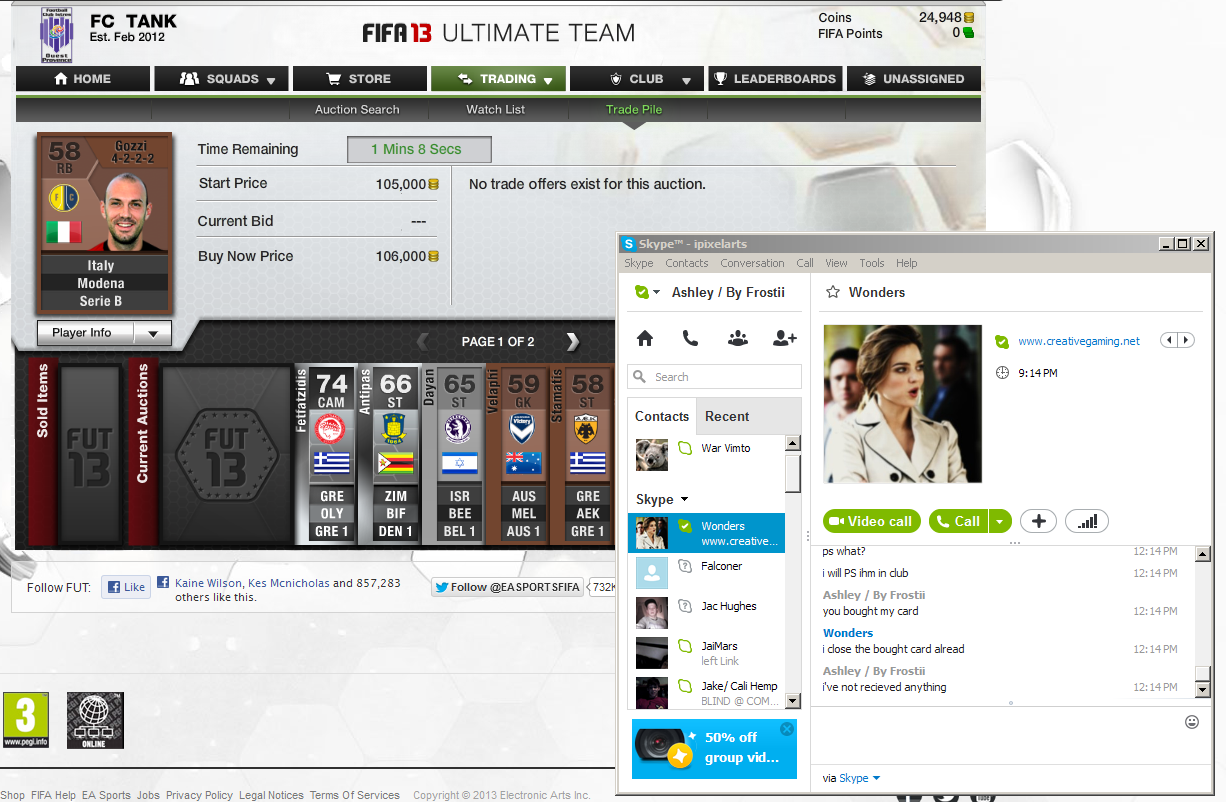
Task: Click the call quality signal bars button
Action: click(x=1087, y=521)
